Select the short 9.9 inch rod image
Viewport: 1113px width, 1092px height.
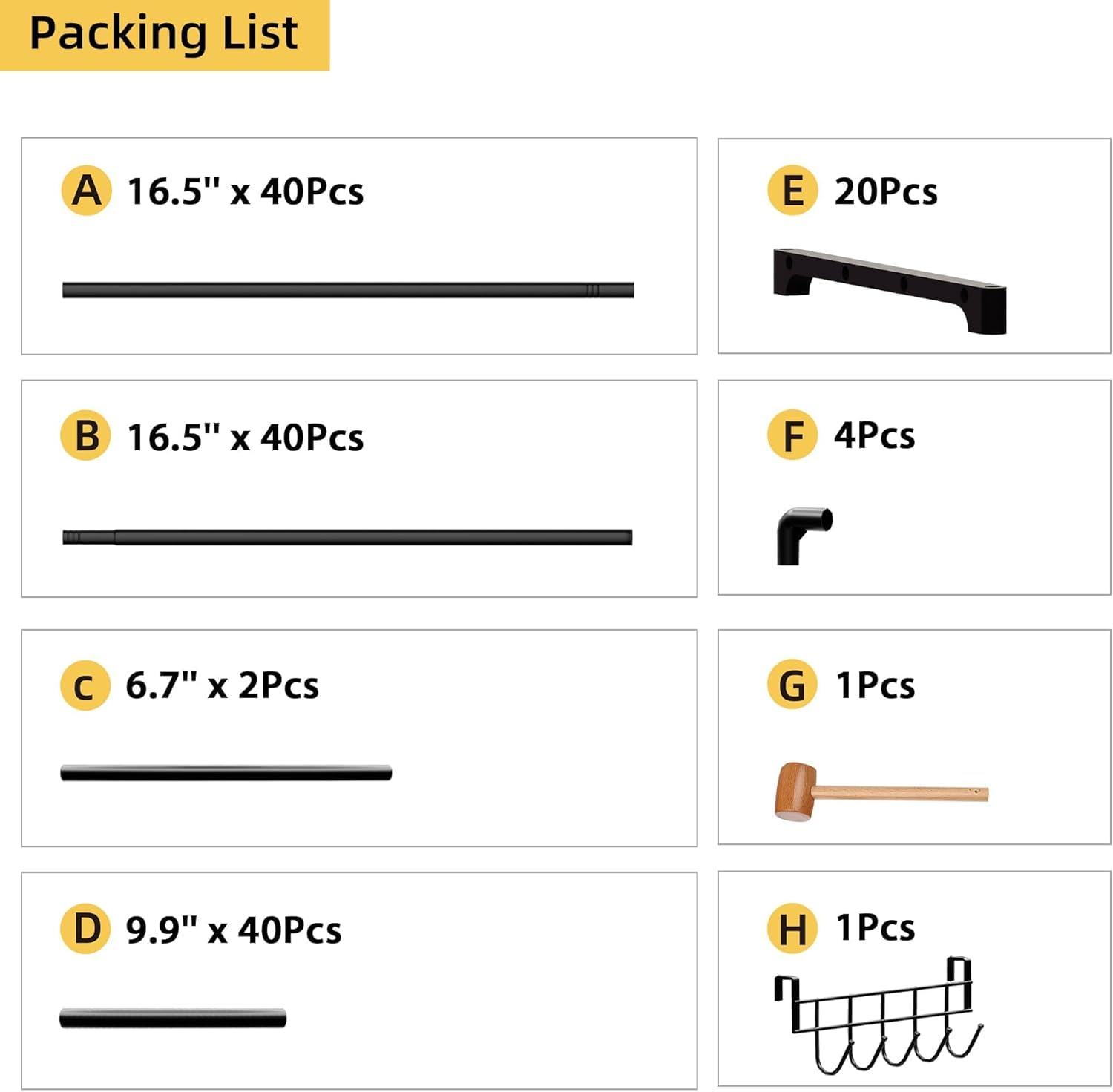pos(173,1018)
